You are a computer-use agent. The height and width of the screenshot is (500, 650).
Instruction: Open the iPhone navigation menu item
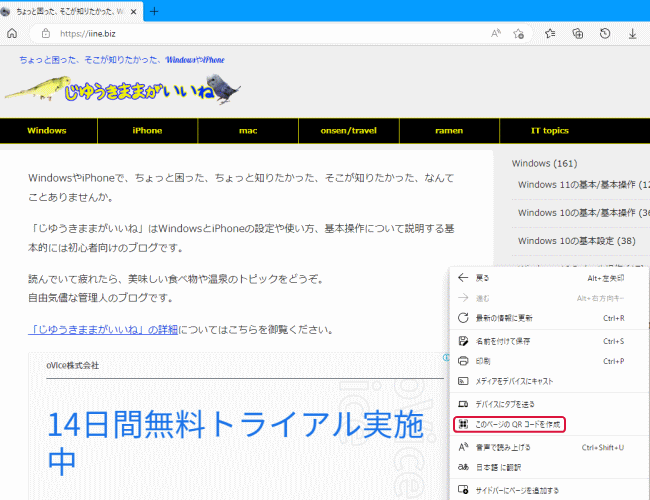tap(147, 131)
